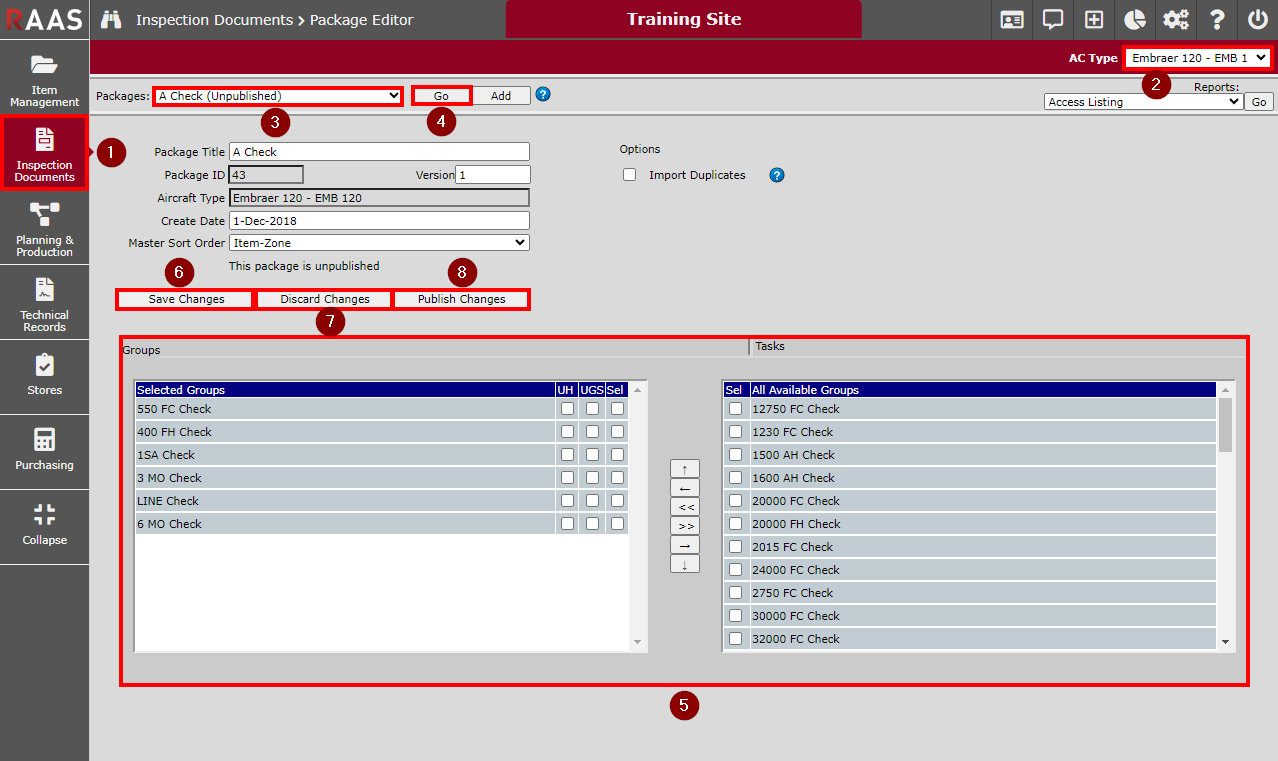Viewport: 1278px width, 761px height.
Task: Click the Publish Changes button
Action: (x=461, y=299)
